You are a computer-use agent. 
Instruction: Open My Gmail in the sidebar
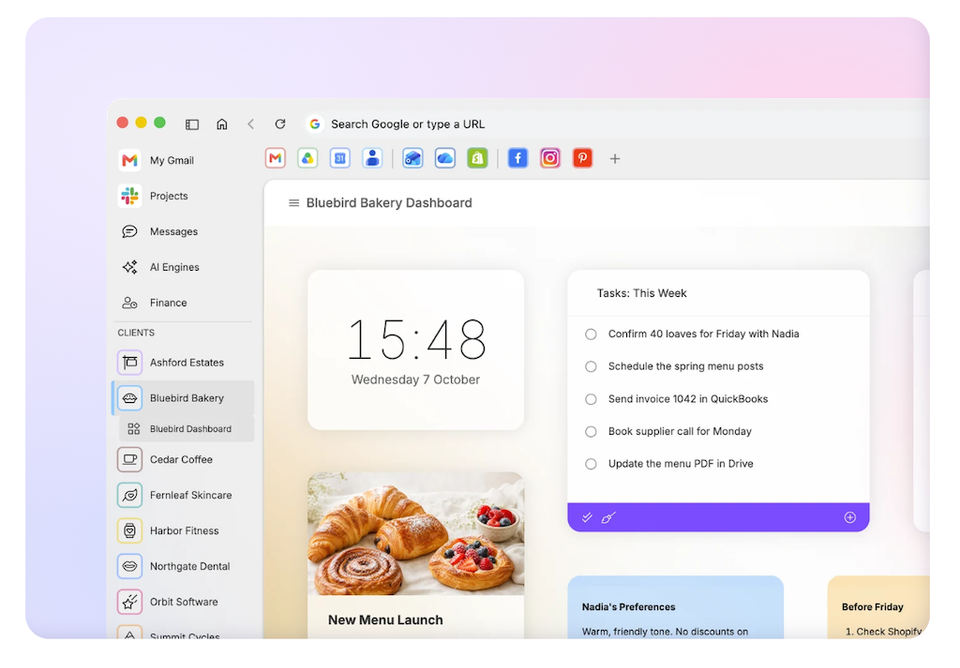(x=184, y=160)
